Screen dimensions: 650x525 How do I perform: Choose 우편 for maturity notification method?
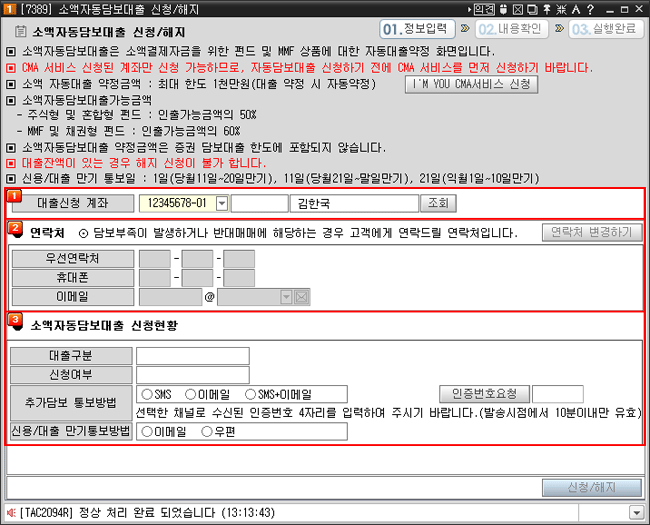pos(207,432)
